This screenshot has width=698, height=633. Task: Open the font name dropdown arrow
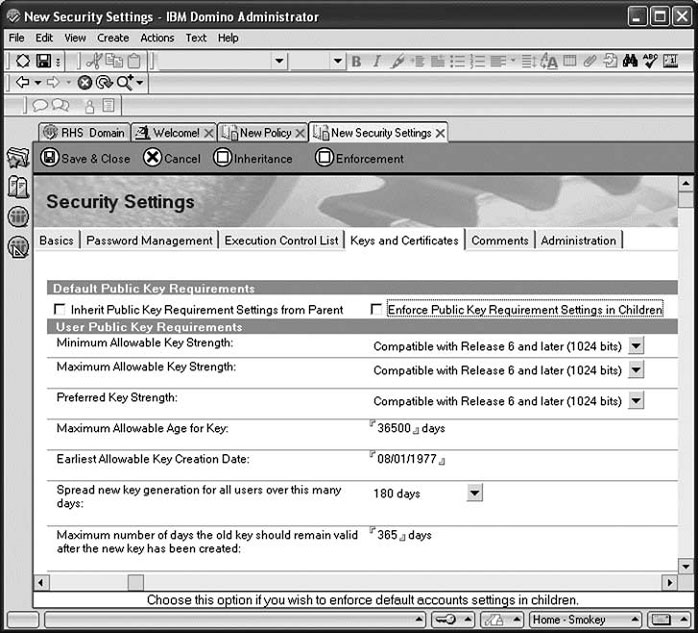[279, 61]
